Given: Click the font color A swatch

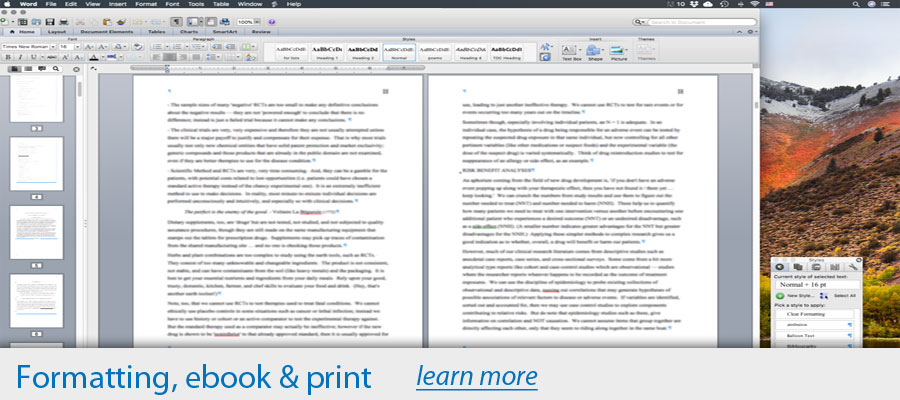Looking at the screenshot, I should tap(94, 57).
